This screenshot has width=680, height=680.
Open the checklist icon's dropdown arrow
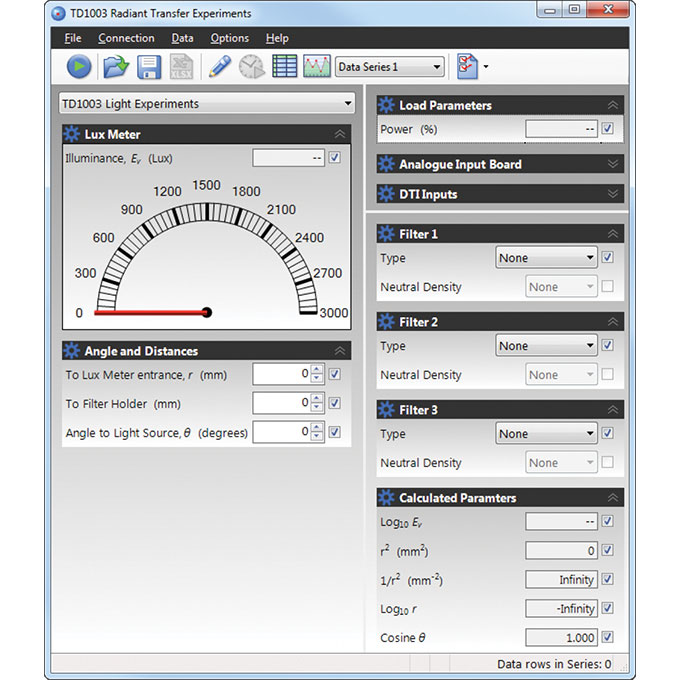coord(486,67)
